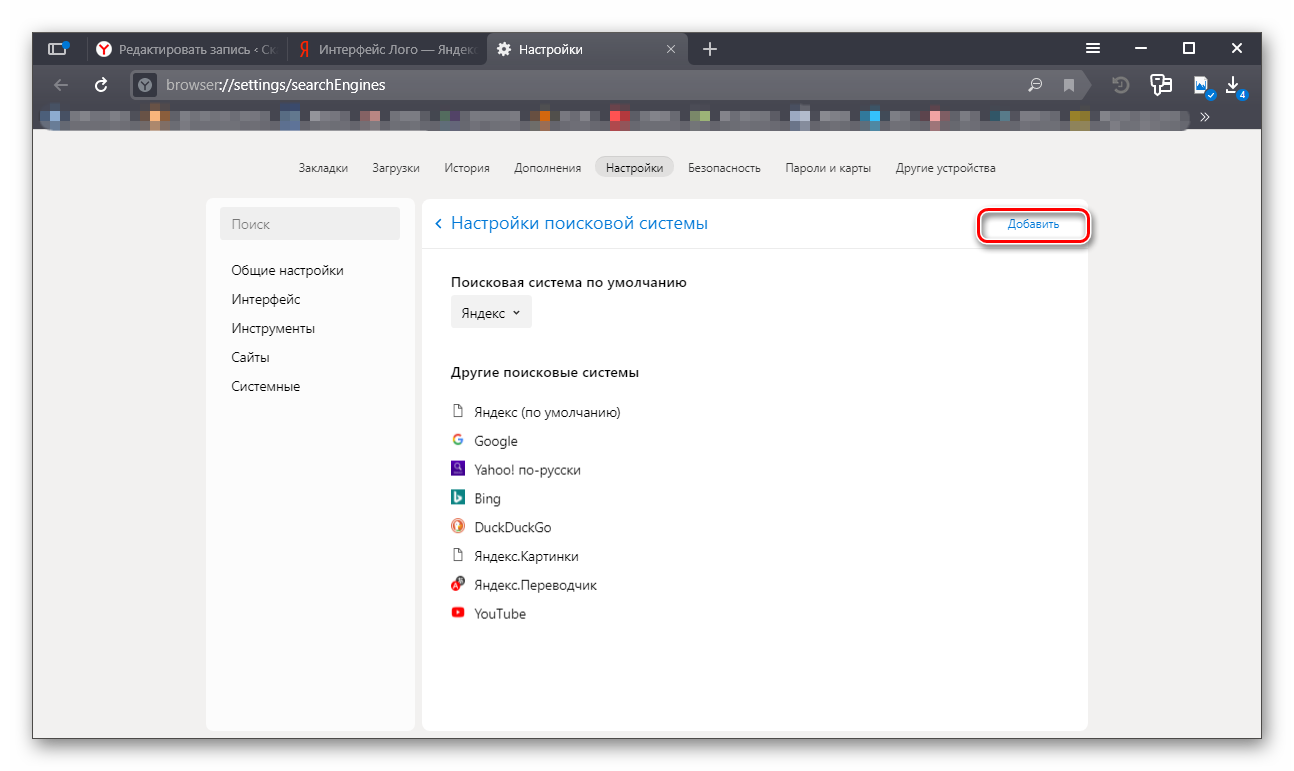Screen dimensions: 1294x771
Task: Select the Yahoo! по-русски row text
Action: (x=527, y=470)
